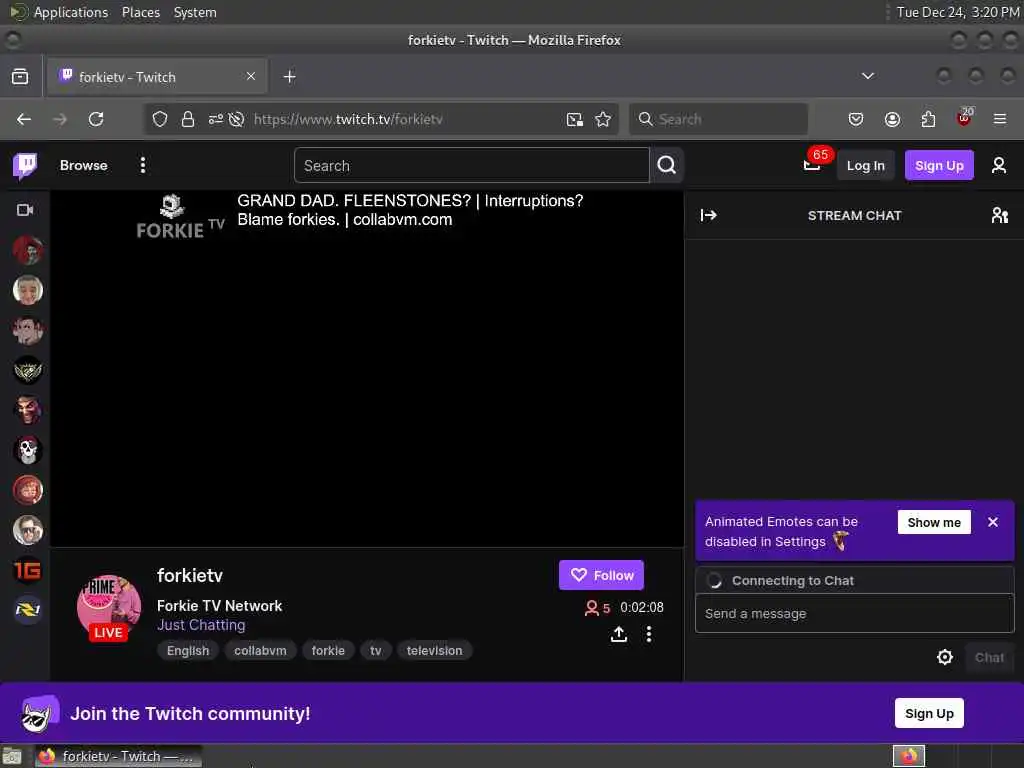Open the bottom sidebar channel with yellow logo
1024x768 pixels.
(27, 610)
